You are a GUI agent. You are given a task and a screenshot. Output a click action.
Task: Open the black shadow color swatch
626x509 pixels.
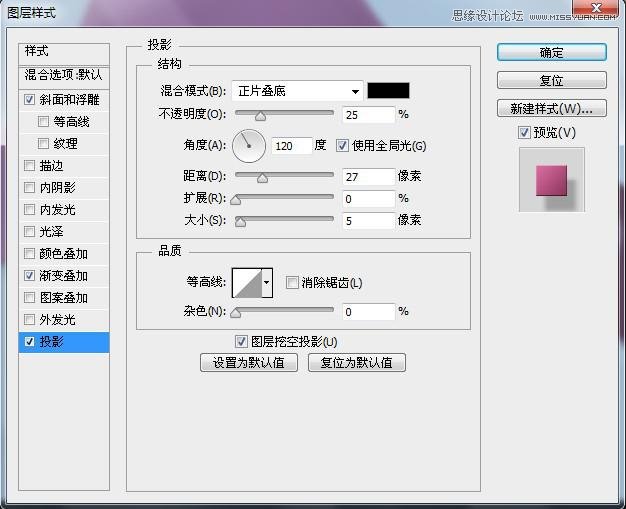pyautogui.click(x=388, y=91)
